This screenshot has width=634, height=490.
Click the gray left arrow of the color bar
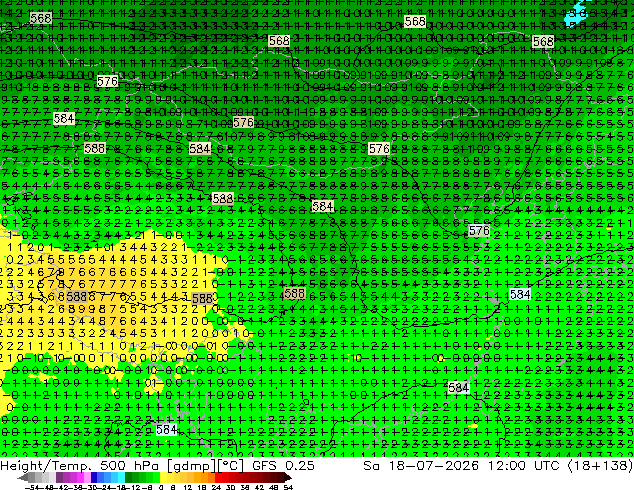point(23,477)
